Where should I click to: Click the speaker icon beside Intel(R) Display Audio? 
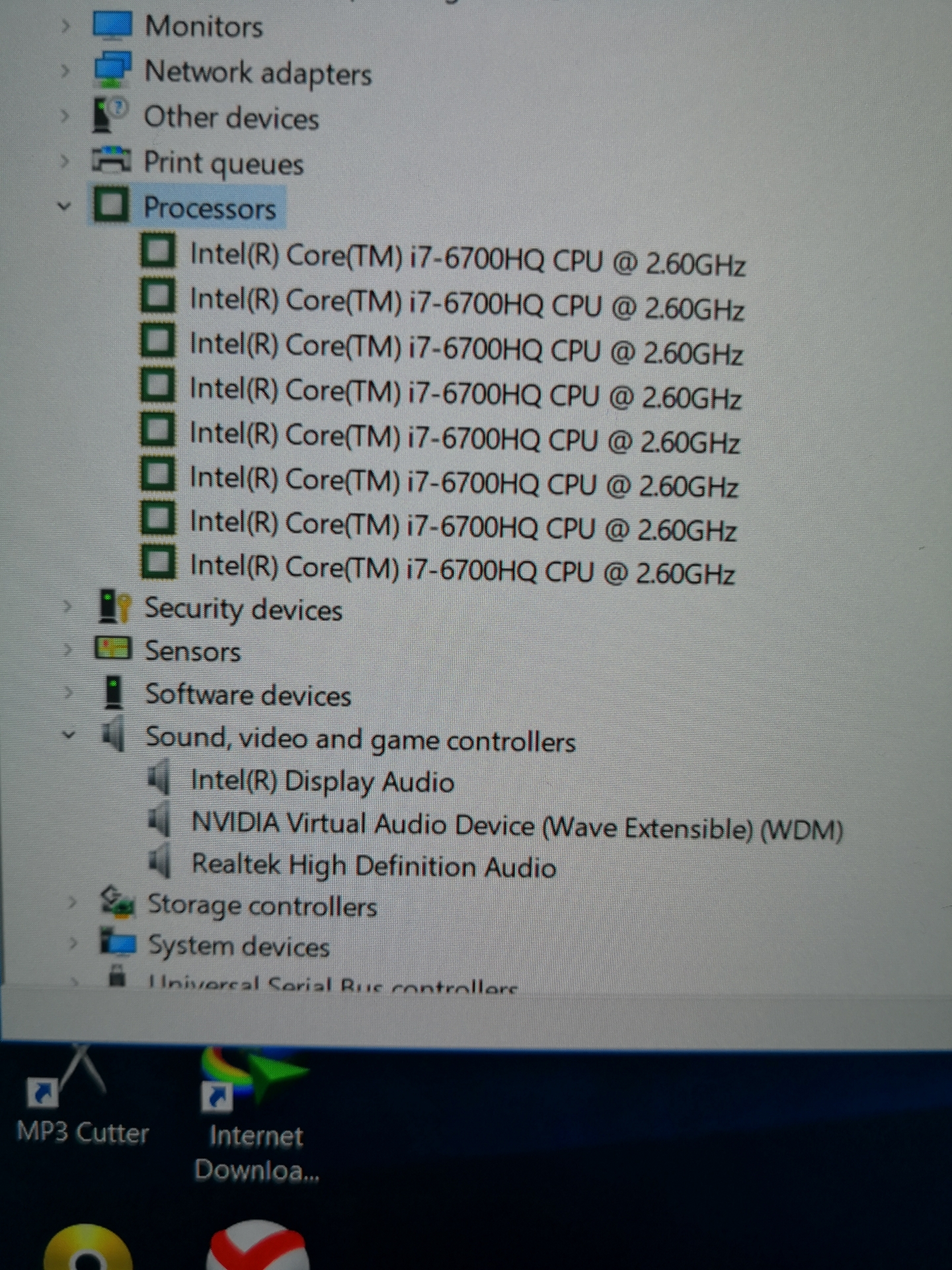coord(159,778)
